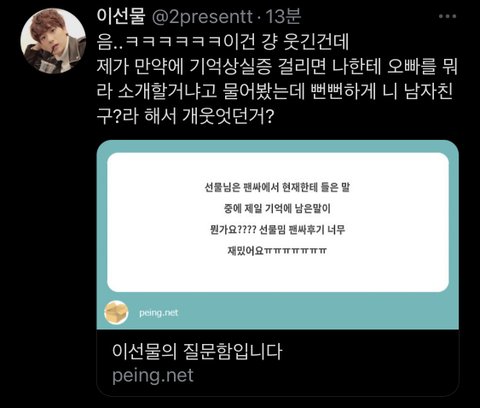Click tweet line starting 제가 만약에 기억상실증
This screenshot has width=480, height=408.
pyautogui.click(x=277, y=67)
